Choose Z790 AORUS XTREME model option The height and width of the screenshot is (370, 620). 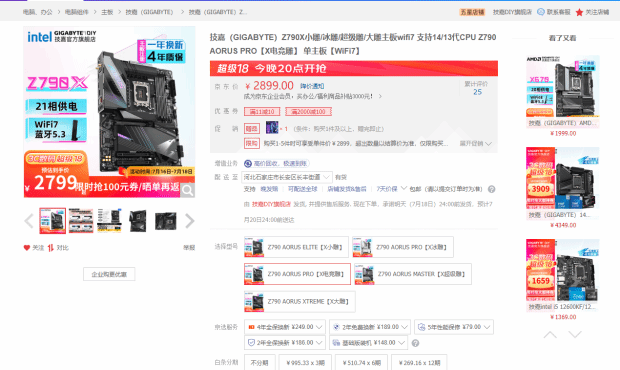coord(299,302)
